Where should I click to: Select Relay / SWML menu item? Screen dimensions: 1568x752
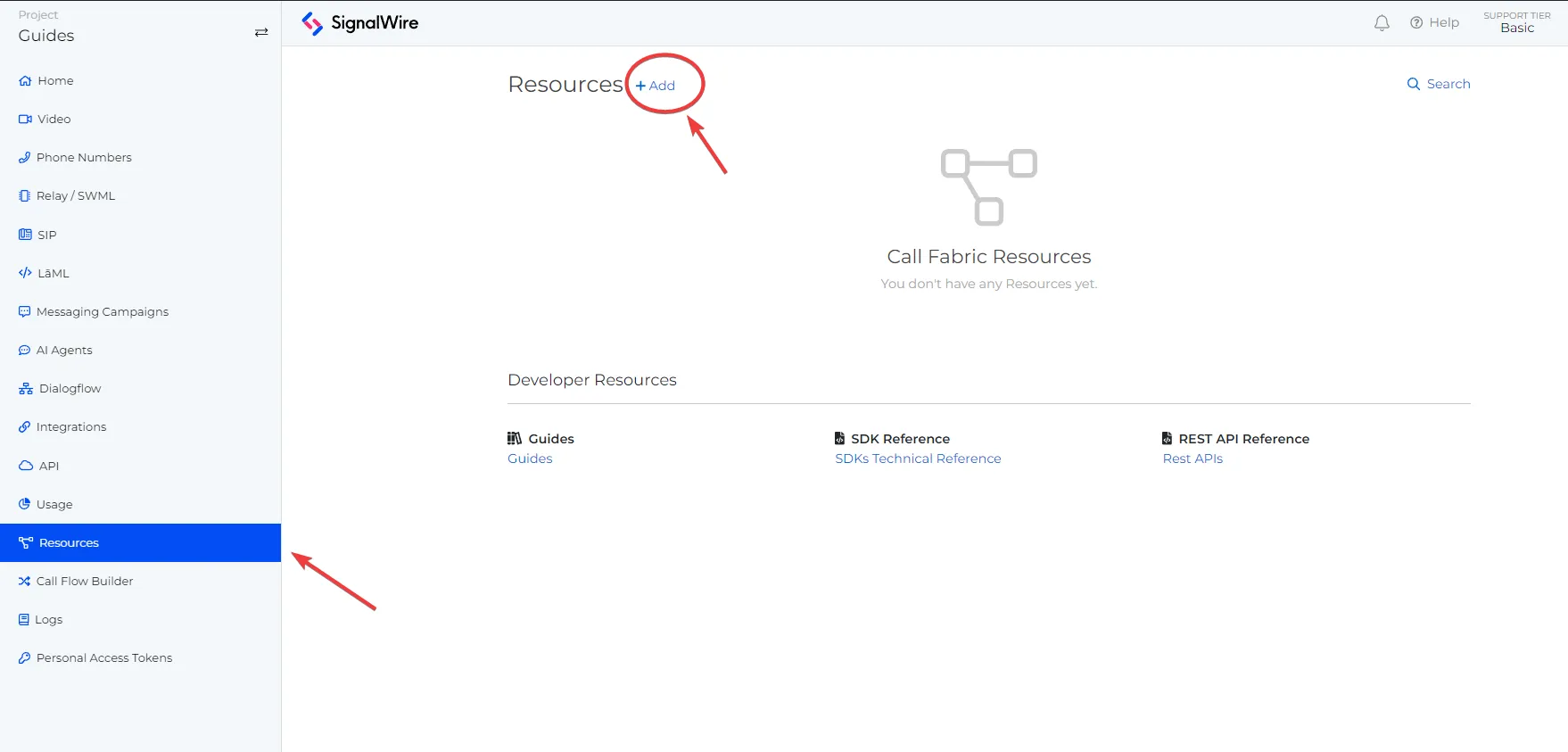coord(140,195)
